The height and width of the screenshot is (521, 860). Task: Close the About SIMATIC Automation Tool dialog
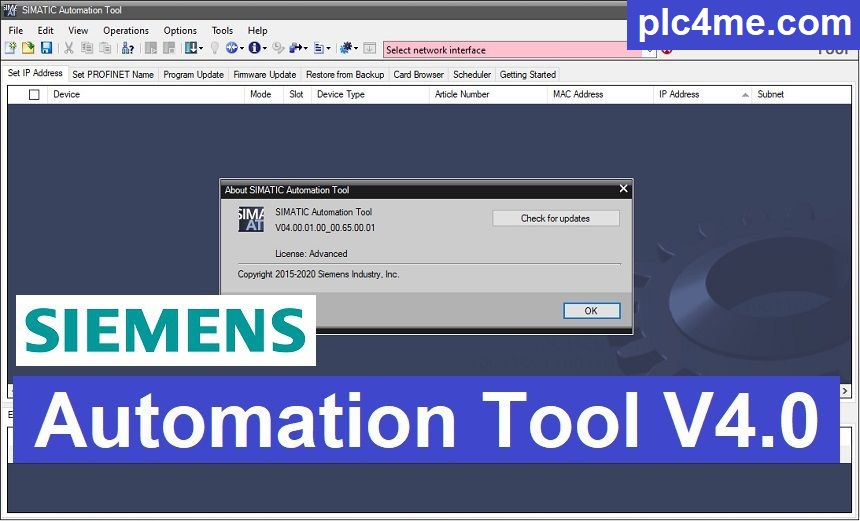point(623,189)
